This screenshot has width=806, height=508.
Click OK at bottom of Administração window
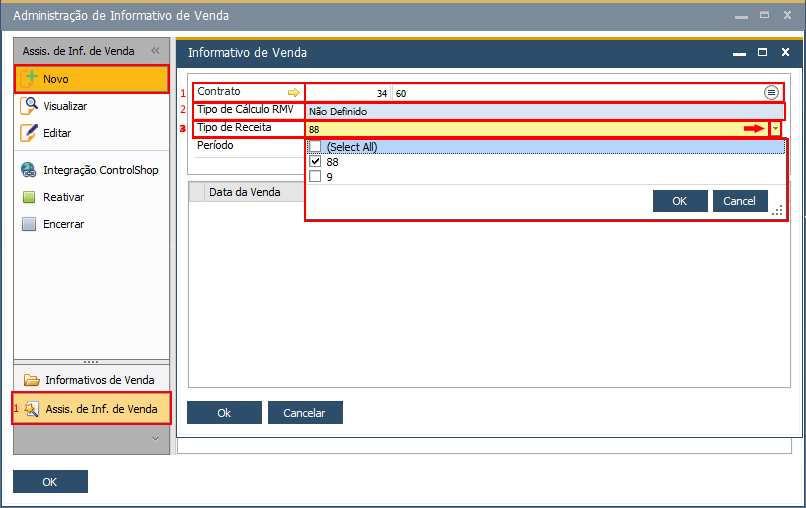click(50, 482)
